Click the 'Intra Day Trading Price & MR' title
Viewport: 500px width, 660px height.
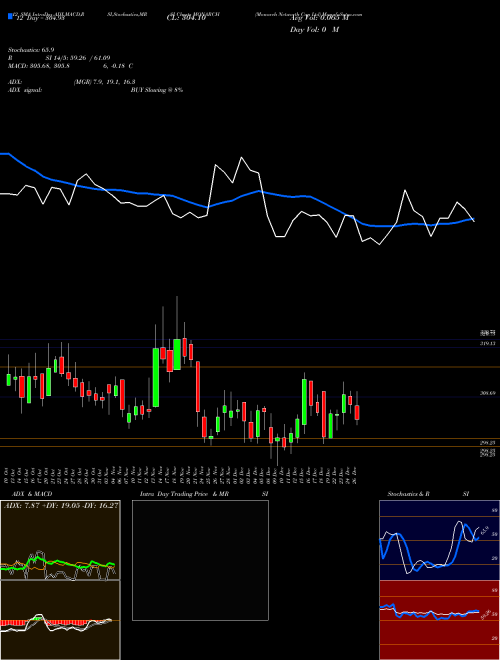coord(184,494)
